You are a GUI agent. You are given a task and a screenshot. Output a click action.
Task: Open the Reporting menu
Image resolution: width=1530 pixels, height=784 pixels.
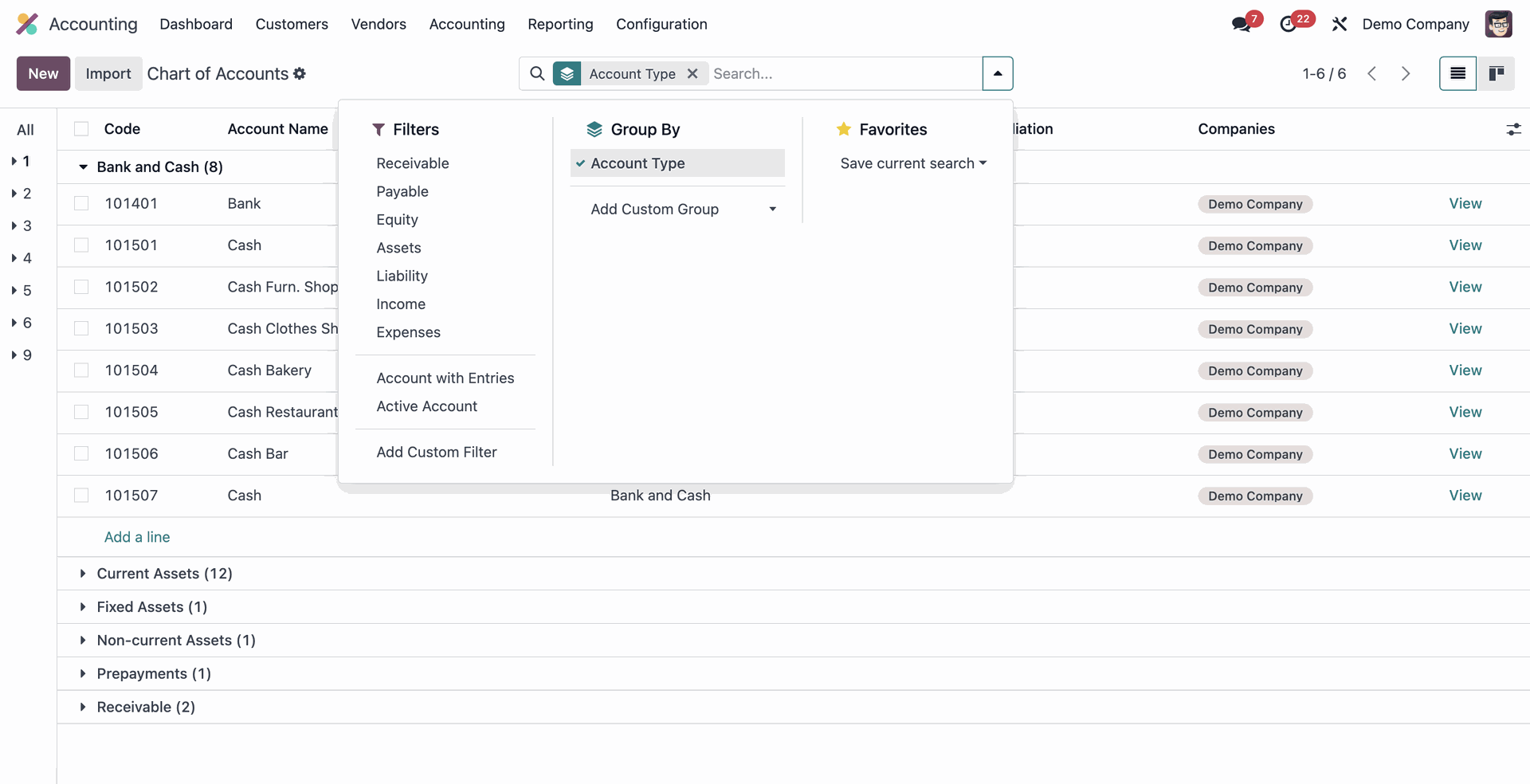click(x=560, y=24)
